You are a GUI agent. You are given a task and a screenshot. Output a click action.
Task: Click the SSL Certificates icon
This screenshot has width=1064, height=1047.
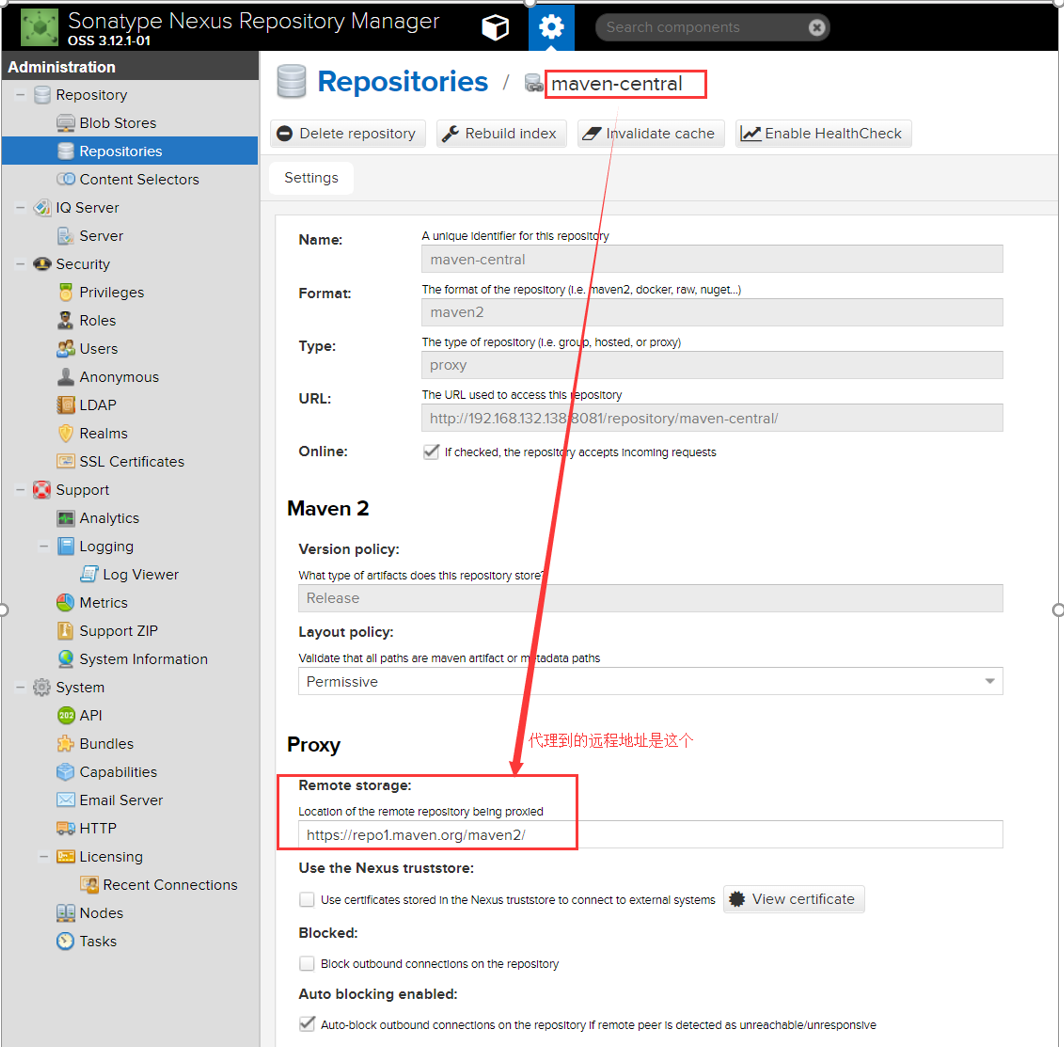[66, 461]
